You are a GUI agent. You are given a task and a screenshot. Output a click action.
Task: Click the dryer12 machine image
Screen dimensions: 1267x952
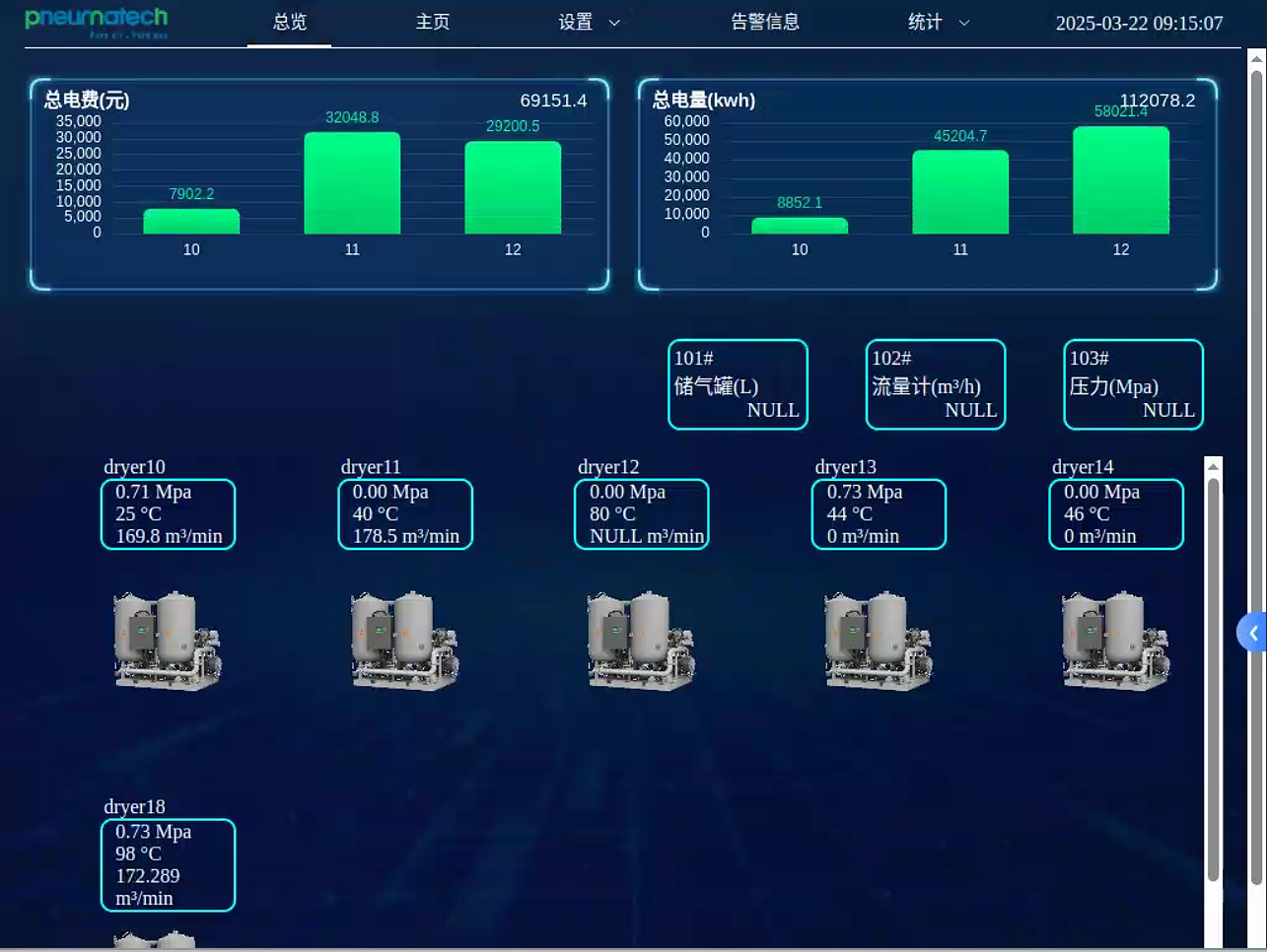pyautogui.click(x=641, y=641)
